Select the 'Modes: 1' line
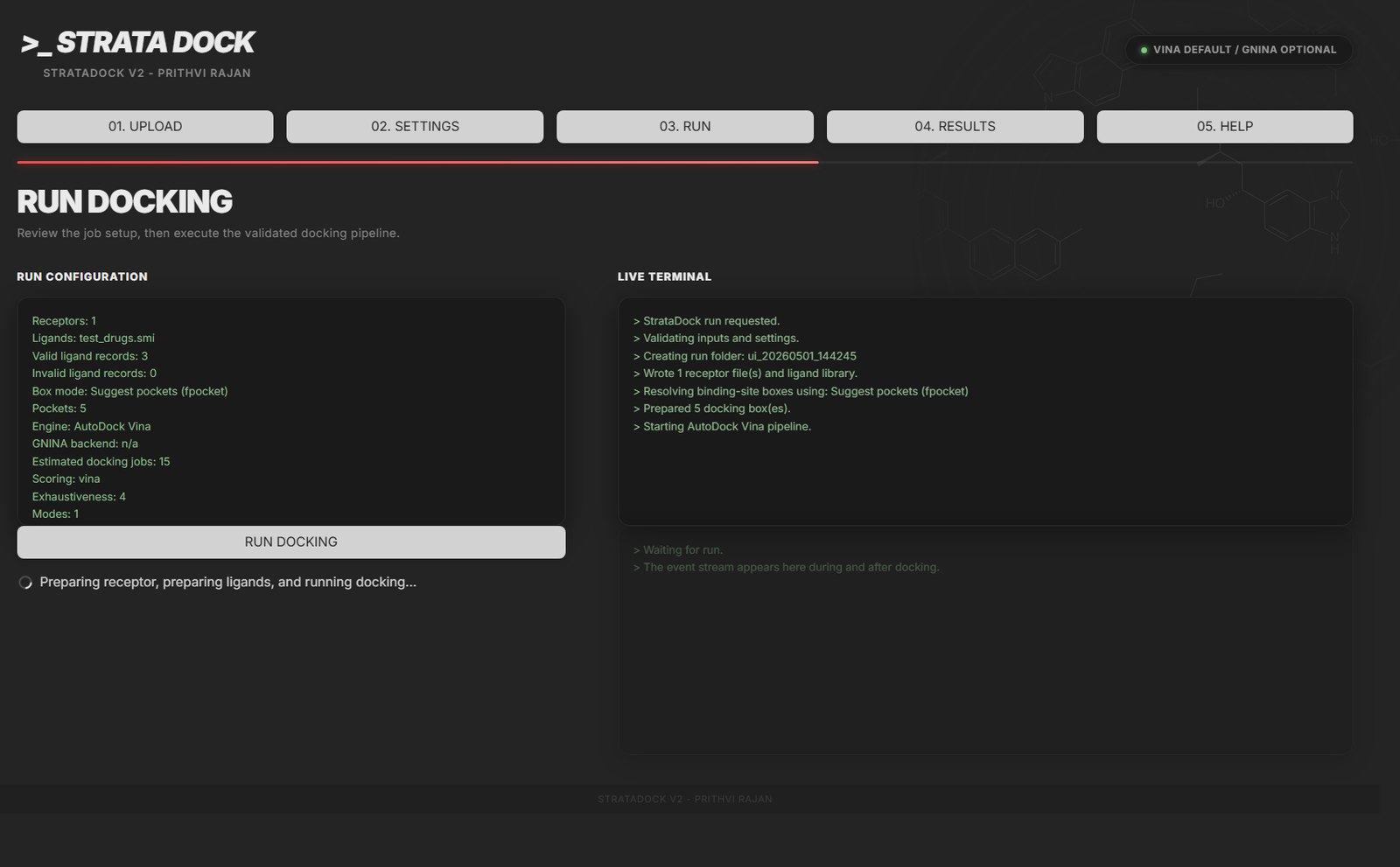 click(55, 514)
